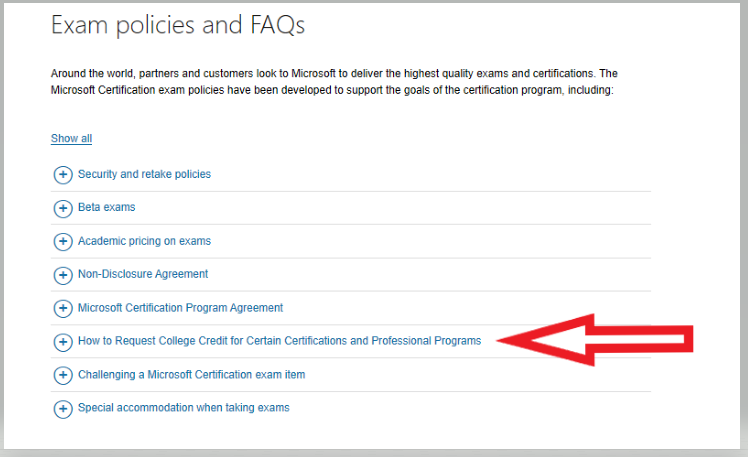Click plus icon next to Special accommodation when taking exams

click(63, 409)
